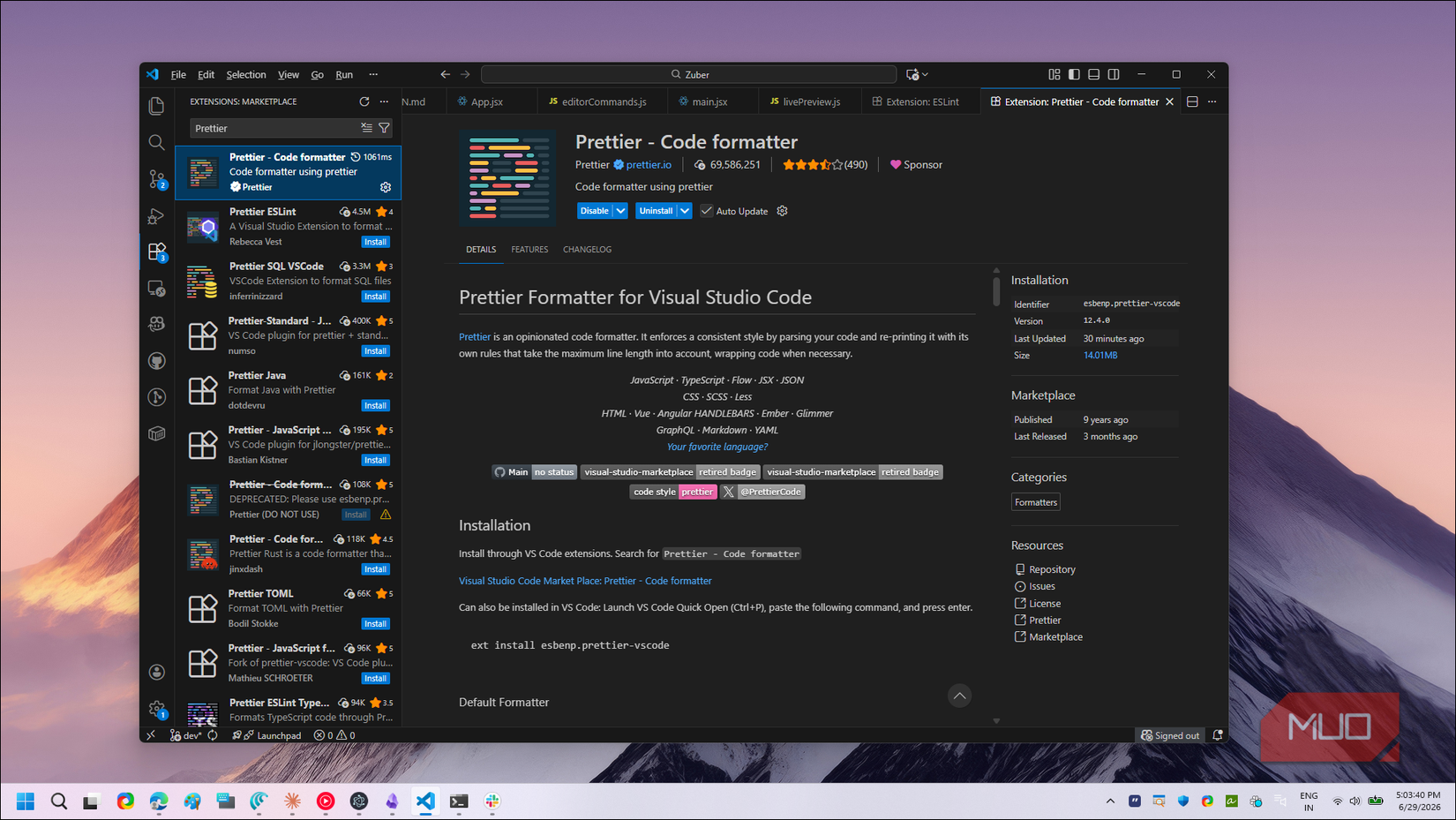Click the Zuber command center search box
Screen dimensions: 1456x820
(x=689, y=74)
